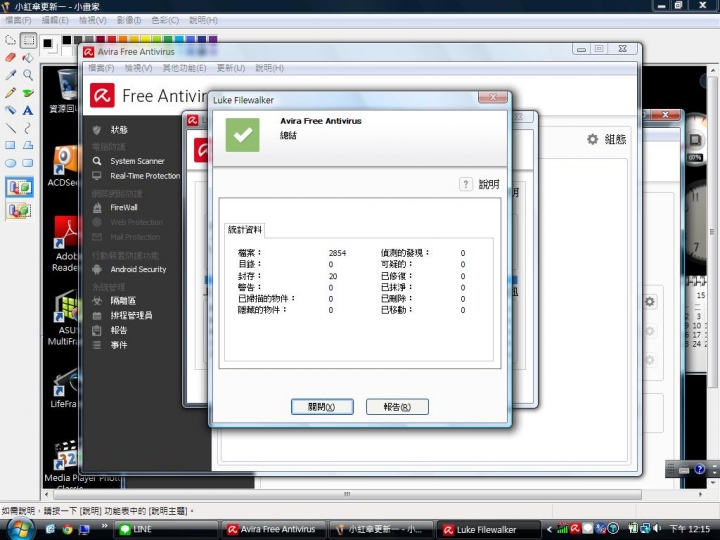Open Android Security in Avira sidebar
This screenshot has width=720, height=540.
[x=138, y=270]
